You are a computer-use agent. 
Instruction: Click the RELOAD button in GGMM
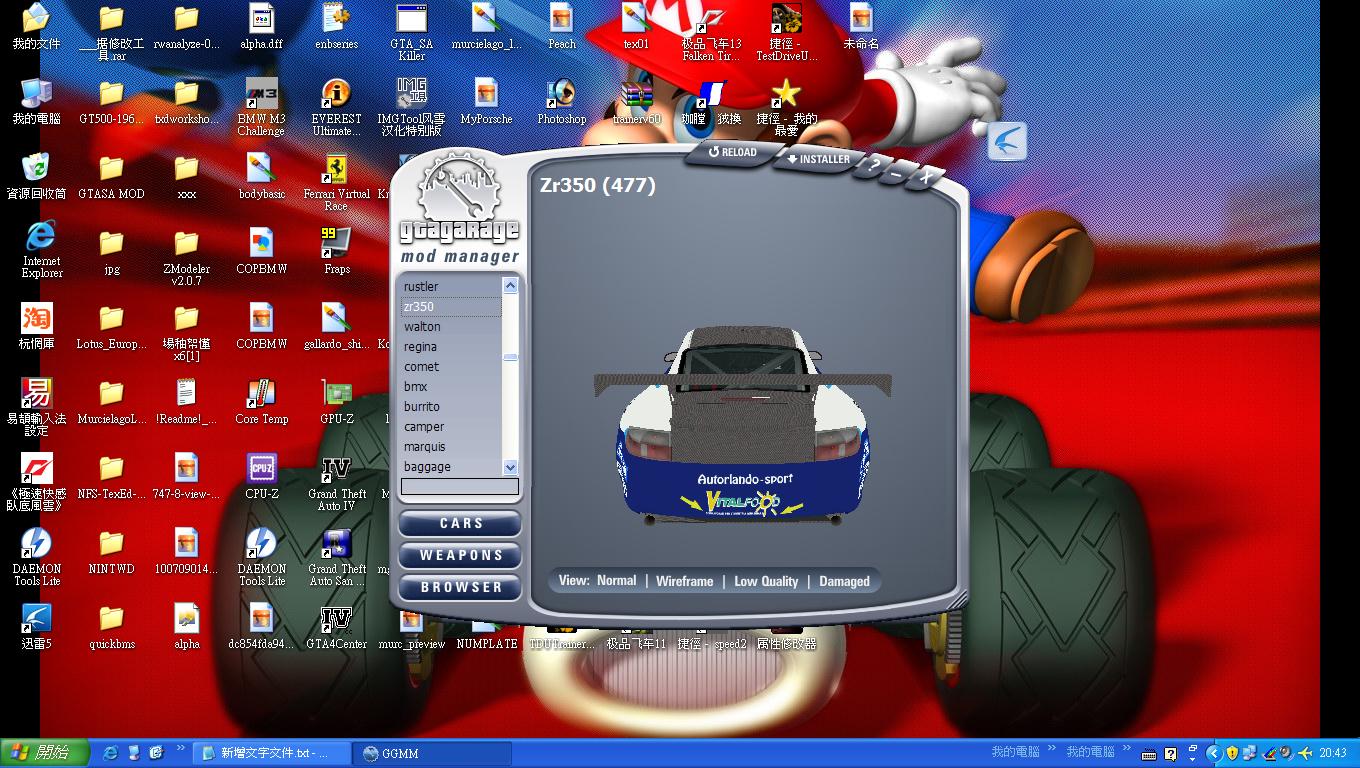click(734, 153)
